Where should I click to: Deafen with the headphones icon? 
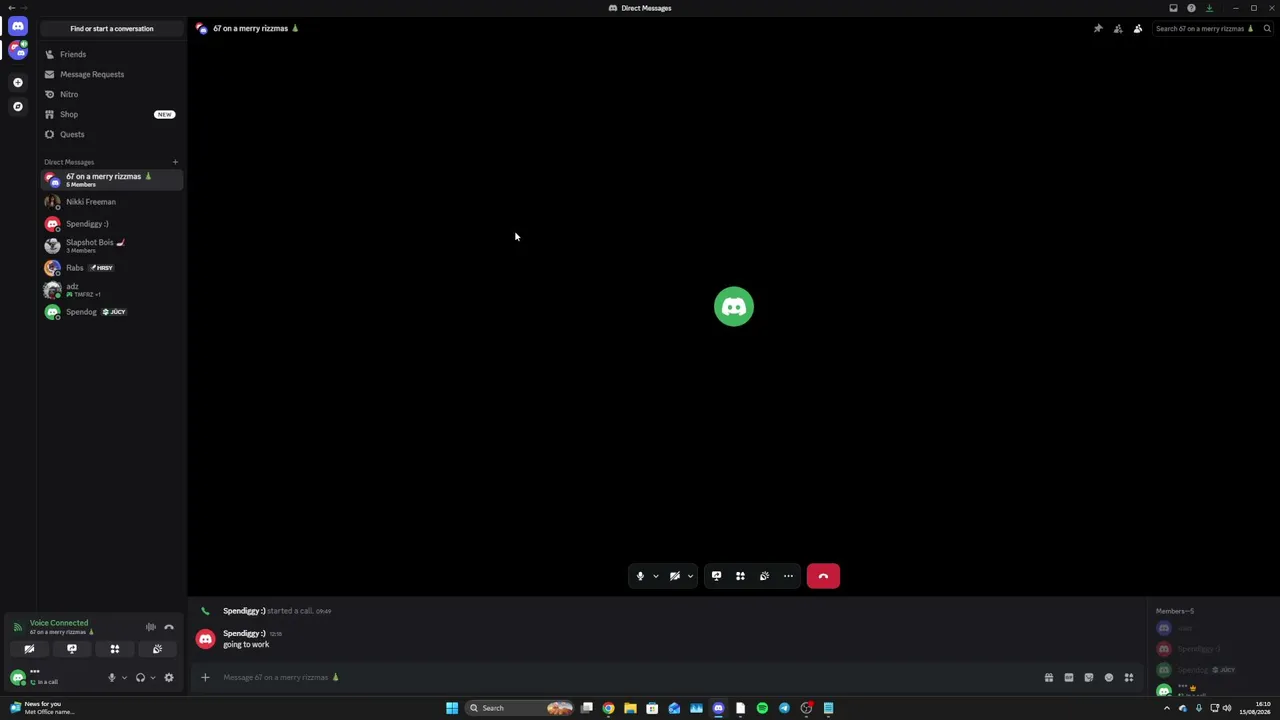[140, 678]
